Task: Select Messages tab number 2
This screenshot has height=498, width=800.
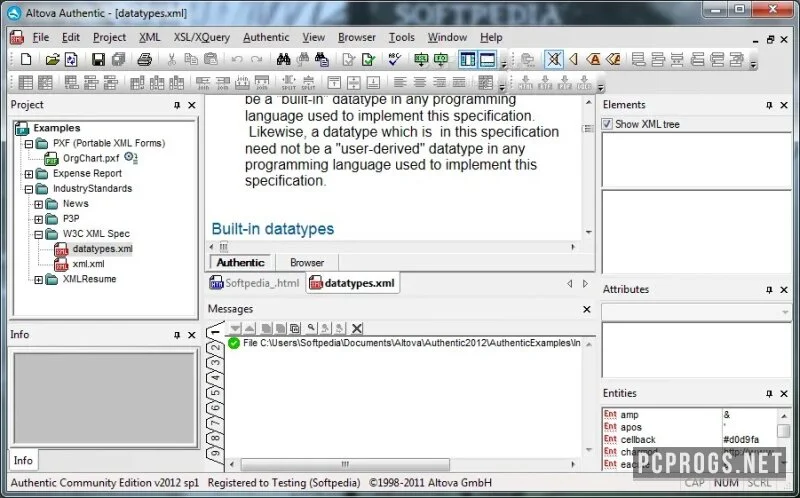Action: pyautogui.click(x=216, y=348)
